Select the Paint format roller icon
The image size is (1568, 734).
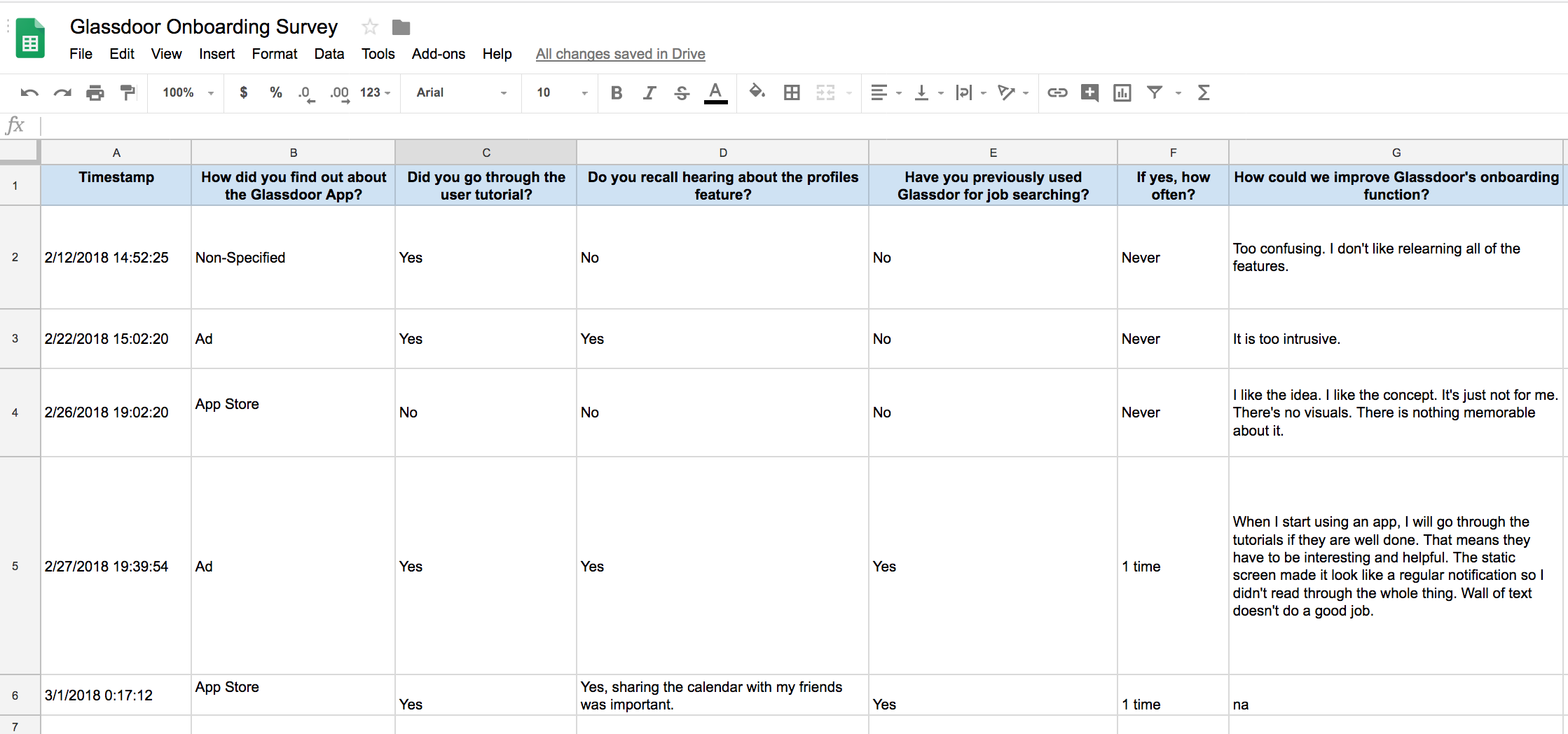point(128,92)
